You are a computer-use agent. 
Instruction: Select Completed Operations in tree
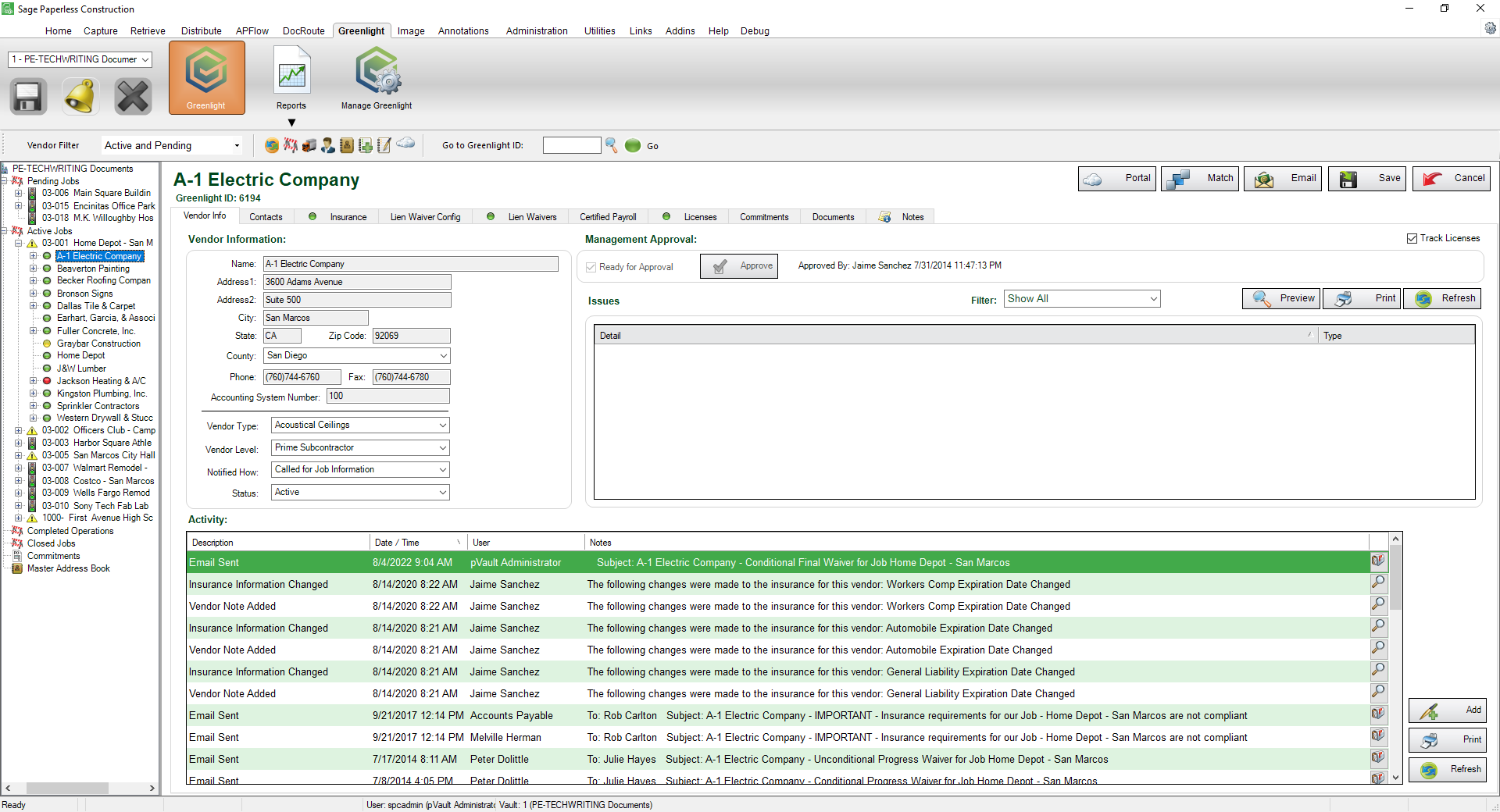click(x=70, y=531)
